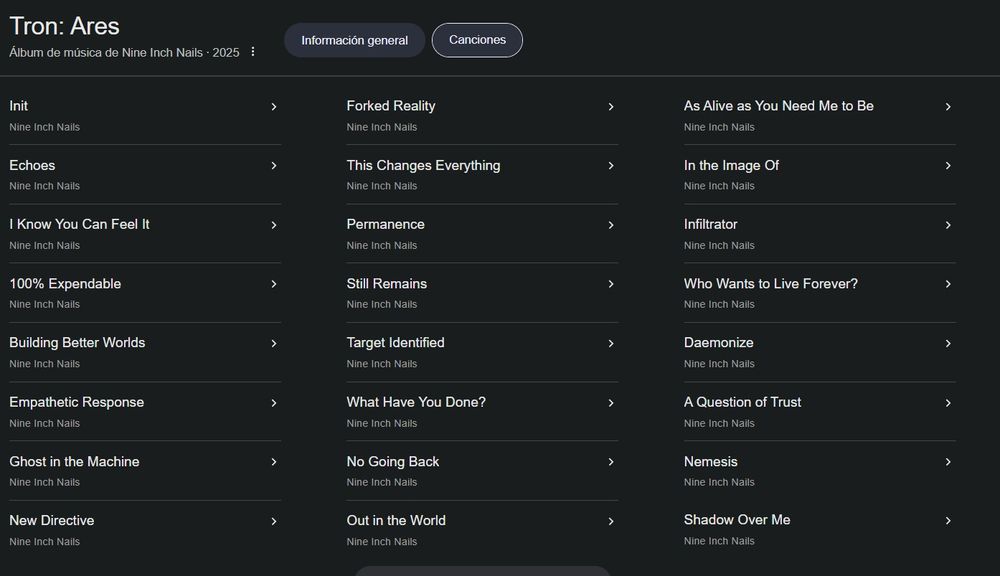Select the track Who Wants to Live Forever?

click(x=770, y=284)
